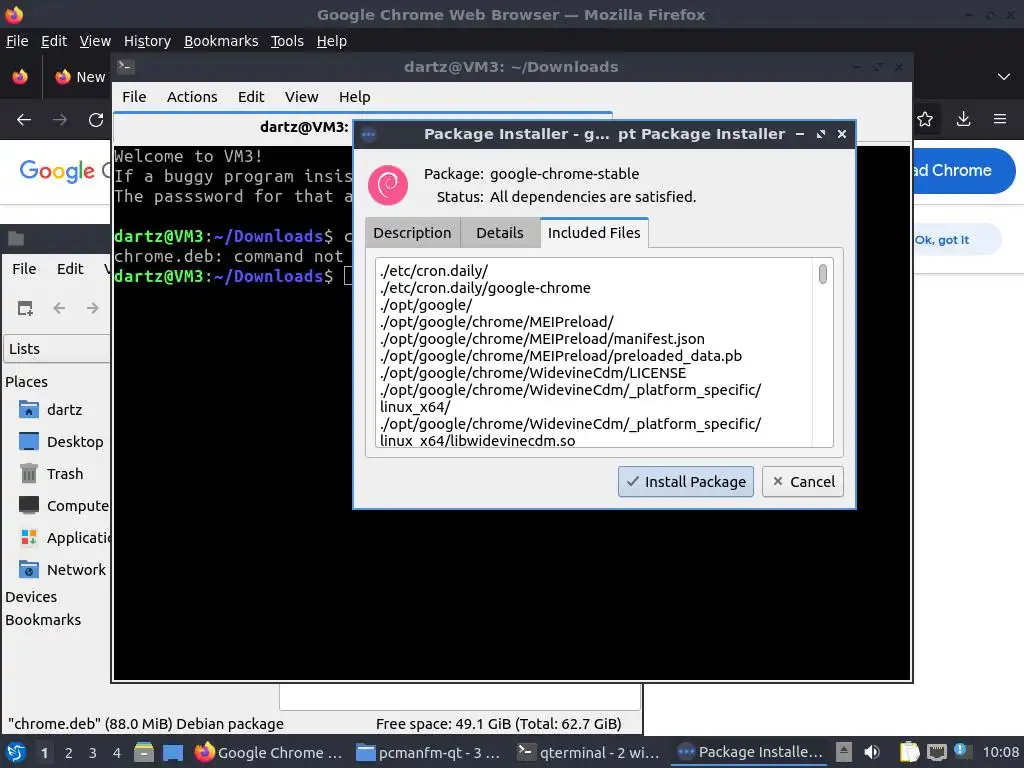The image size is (1024, 768).
Task: Click Firefox back arrow
Action: click(24, 120)
